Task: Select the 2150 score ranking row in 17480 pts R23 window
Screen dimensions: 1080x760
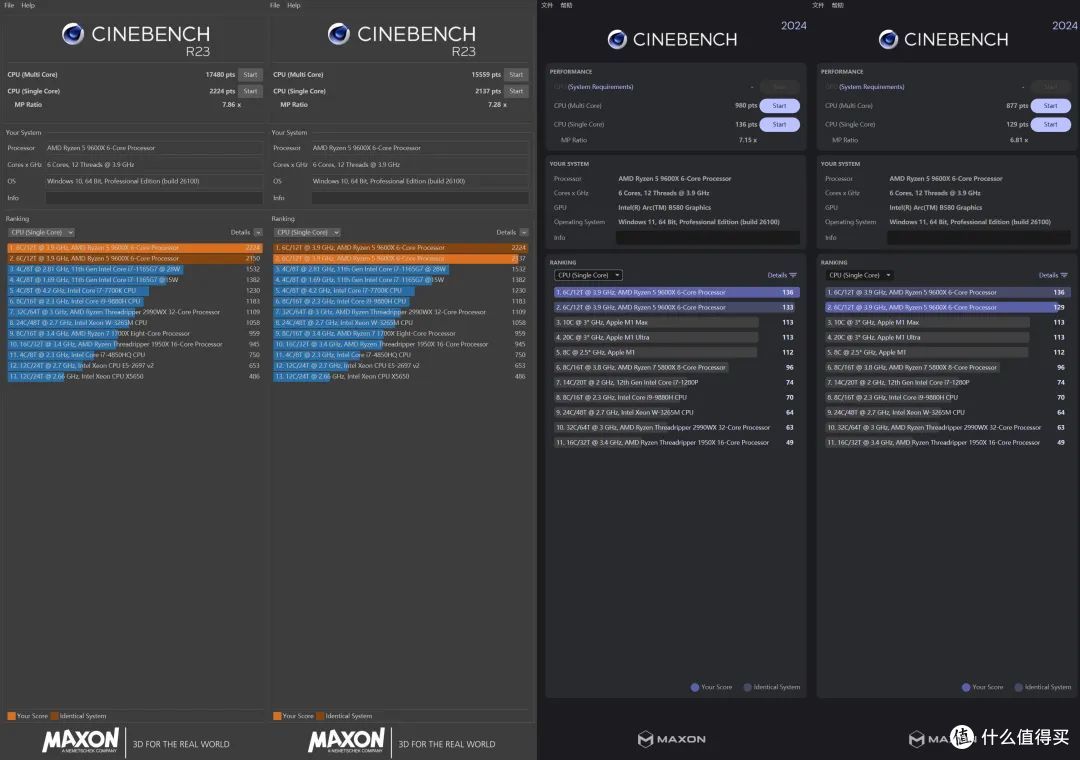Action: [x=134, y=258]
